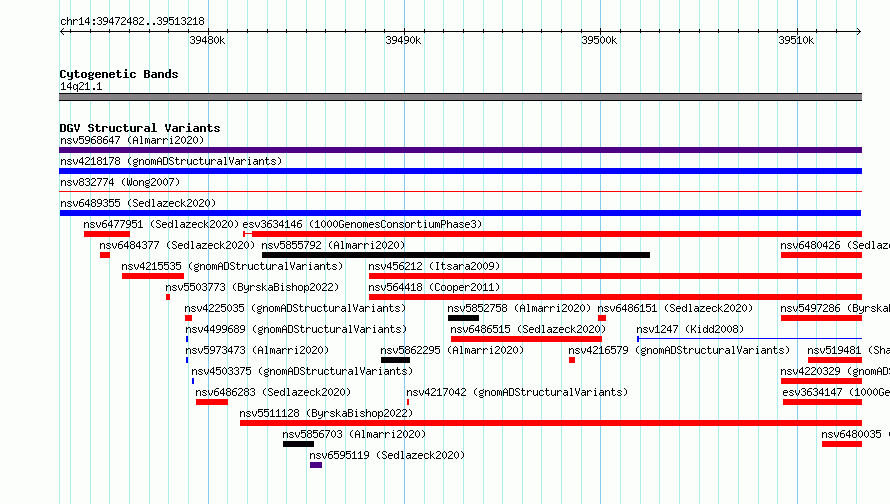This screenshot has height=504, width=890.
Task: Click nsv5862295 (Almarri2020) label
Action: [452, 350]
